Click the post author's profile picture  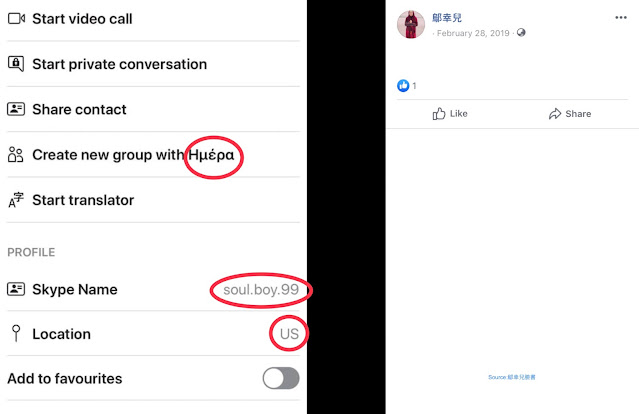[411, 24]
